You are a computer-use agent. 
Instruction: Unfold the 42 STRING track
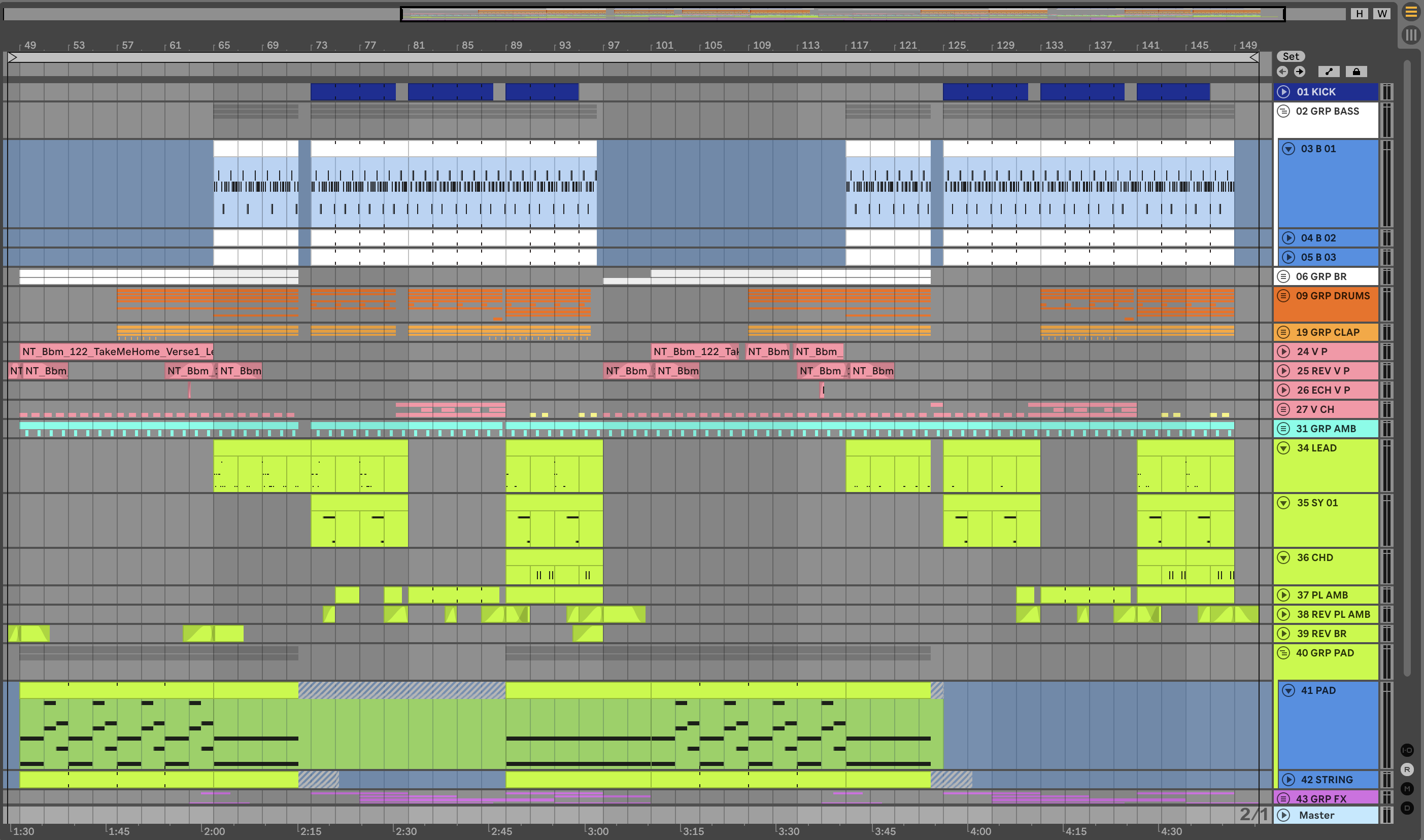1289,780
